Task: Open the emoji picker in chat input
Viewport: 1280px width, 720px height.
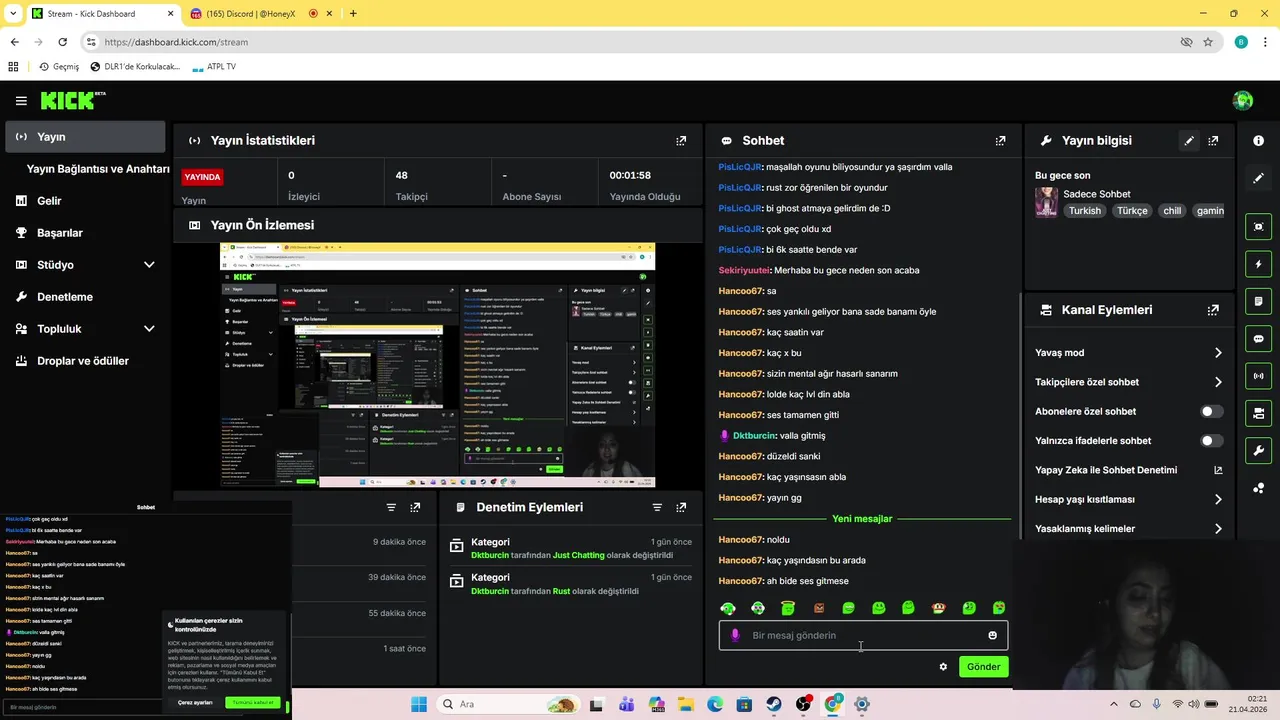Action: point(992,635)
